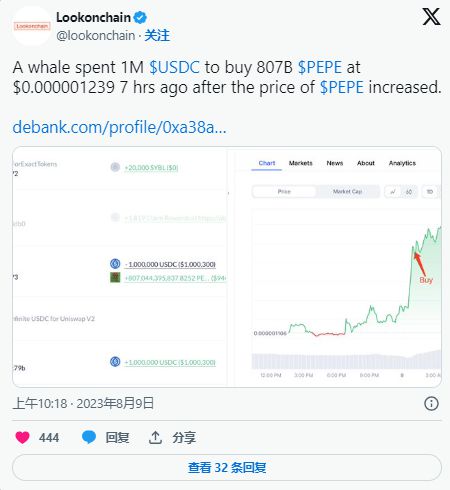
Task: Click the X logo icon
Action: coord(431,17)
